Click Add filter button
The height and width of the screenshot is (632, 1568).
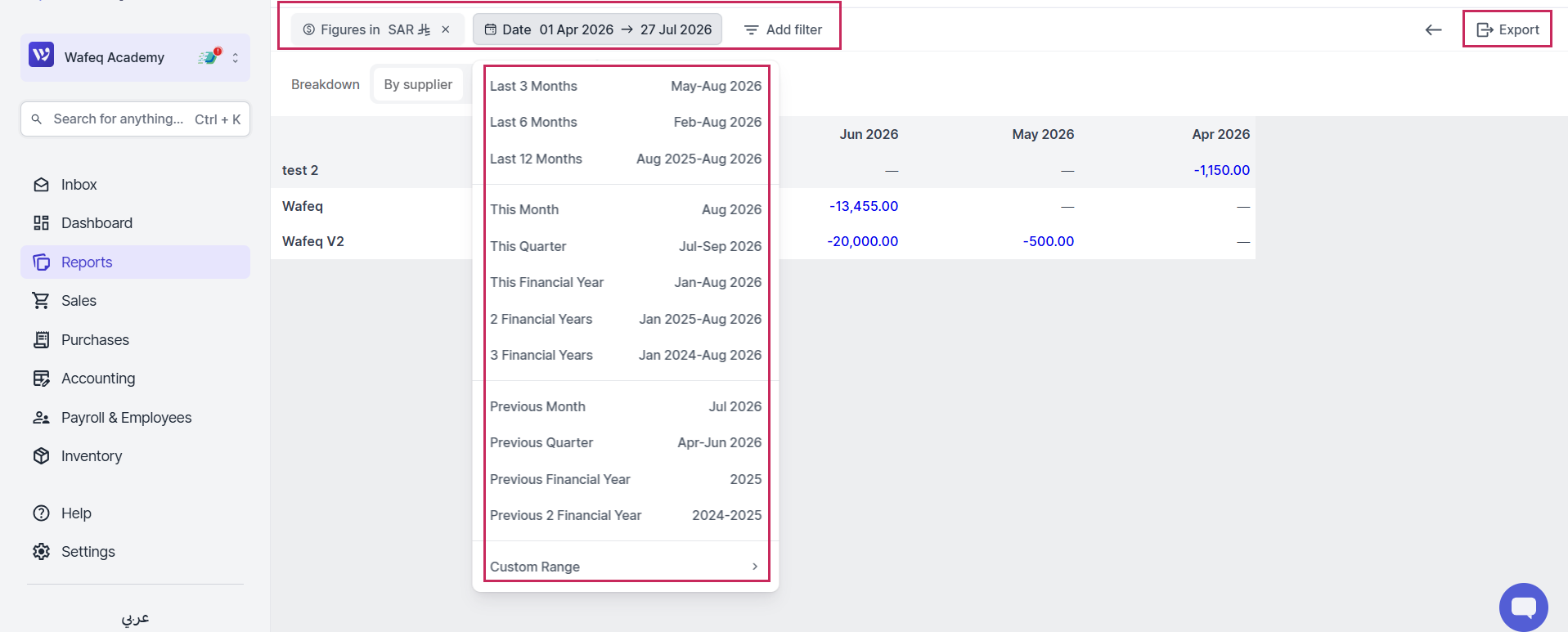tap(783, 29)
